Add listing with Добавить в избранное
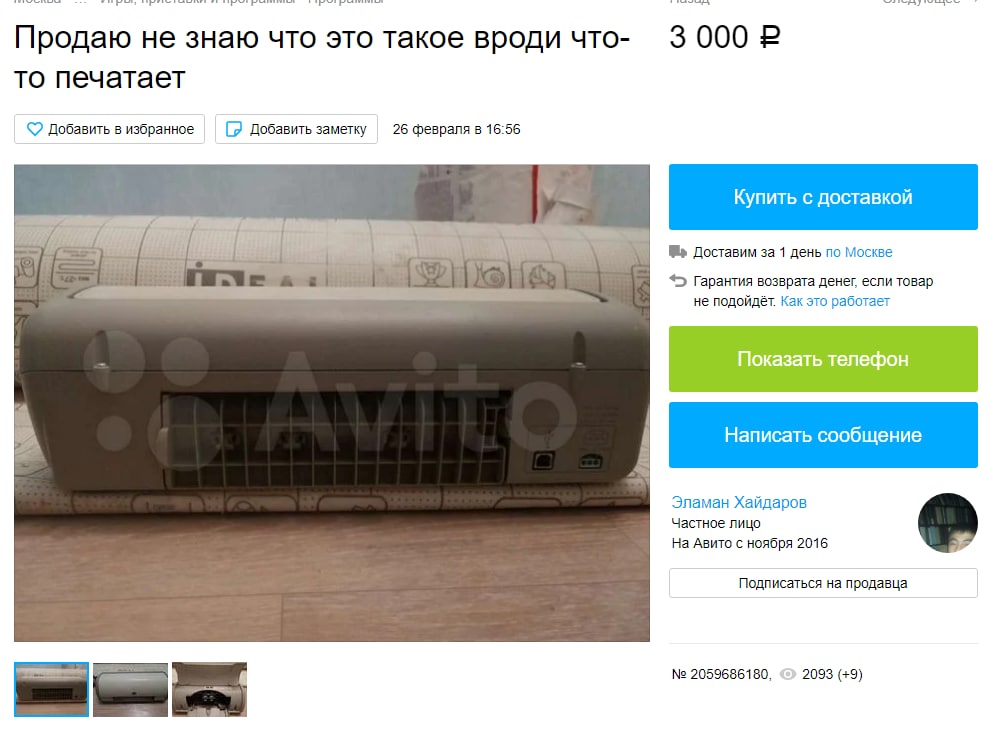 pyautogui.click(x=109, y=129)
